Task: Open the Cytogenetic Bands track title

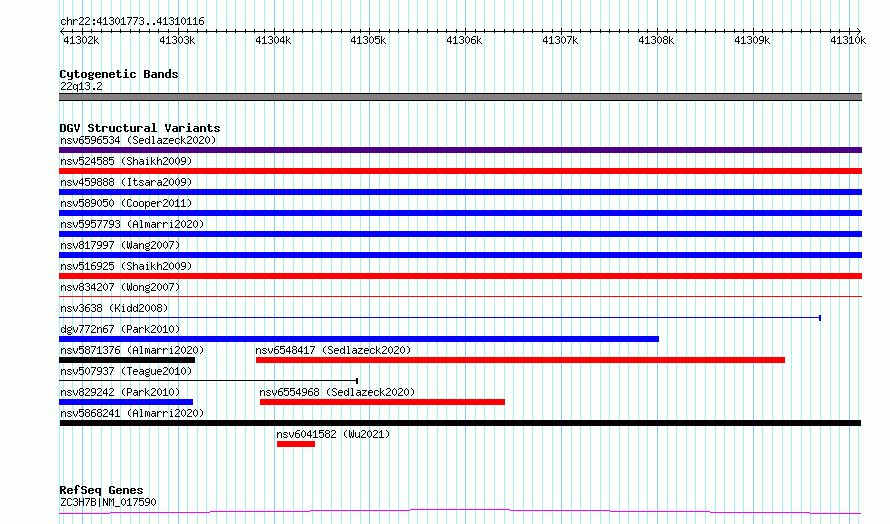Action: click(x=119, y=74)
